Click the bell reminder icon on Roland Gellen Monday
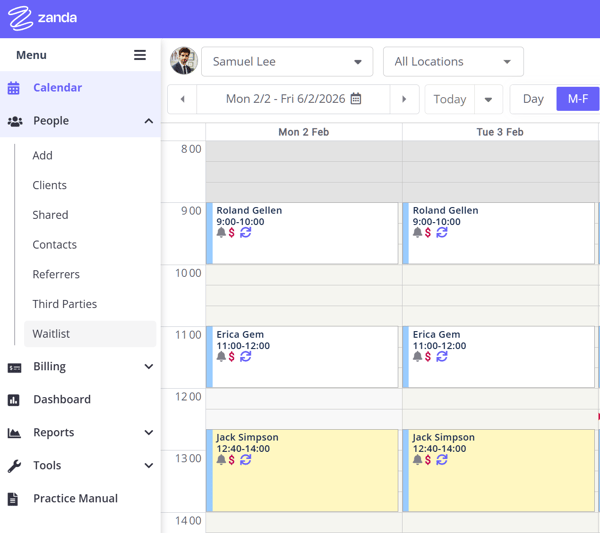The image size is (600, 533). 221,233
